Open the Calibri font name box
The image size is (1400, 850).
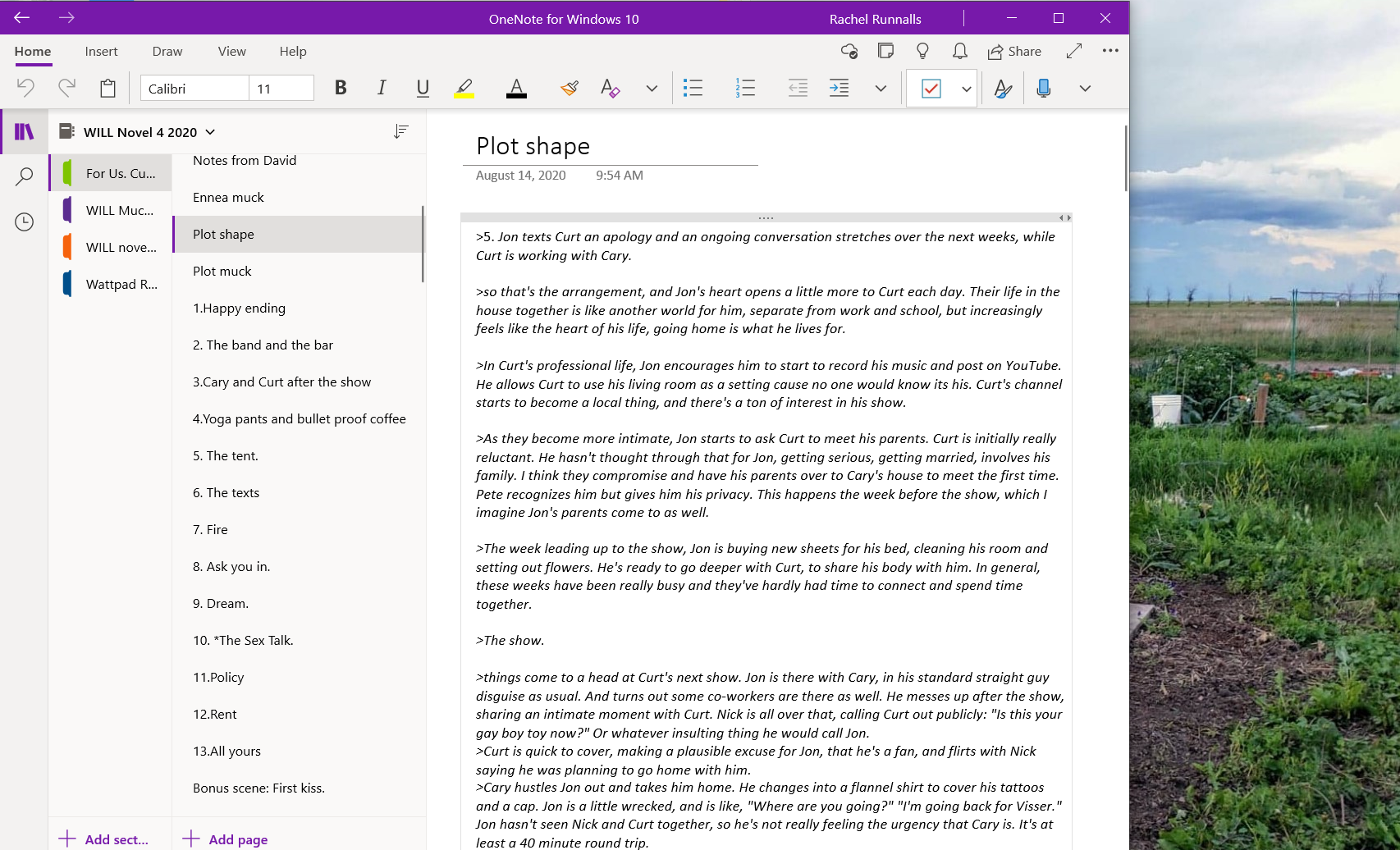tap(194, 88)
